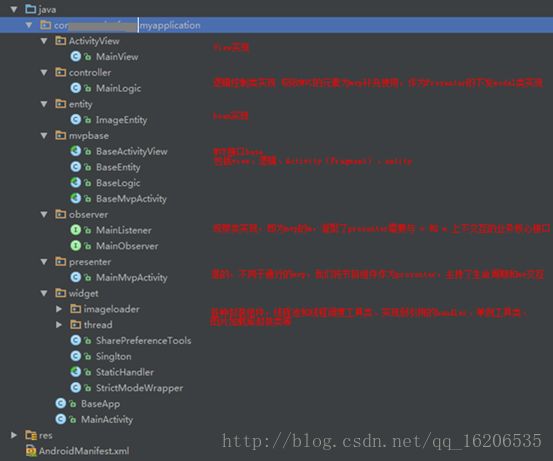Collapse the controller package arrow

[x=44, y=72]
